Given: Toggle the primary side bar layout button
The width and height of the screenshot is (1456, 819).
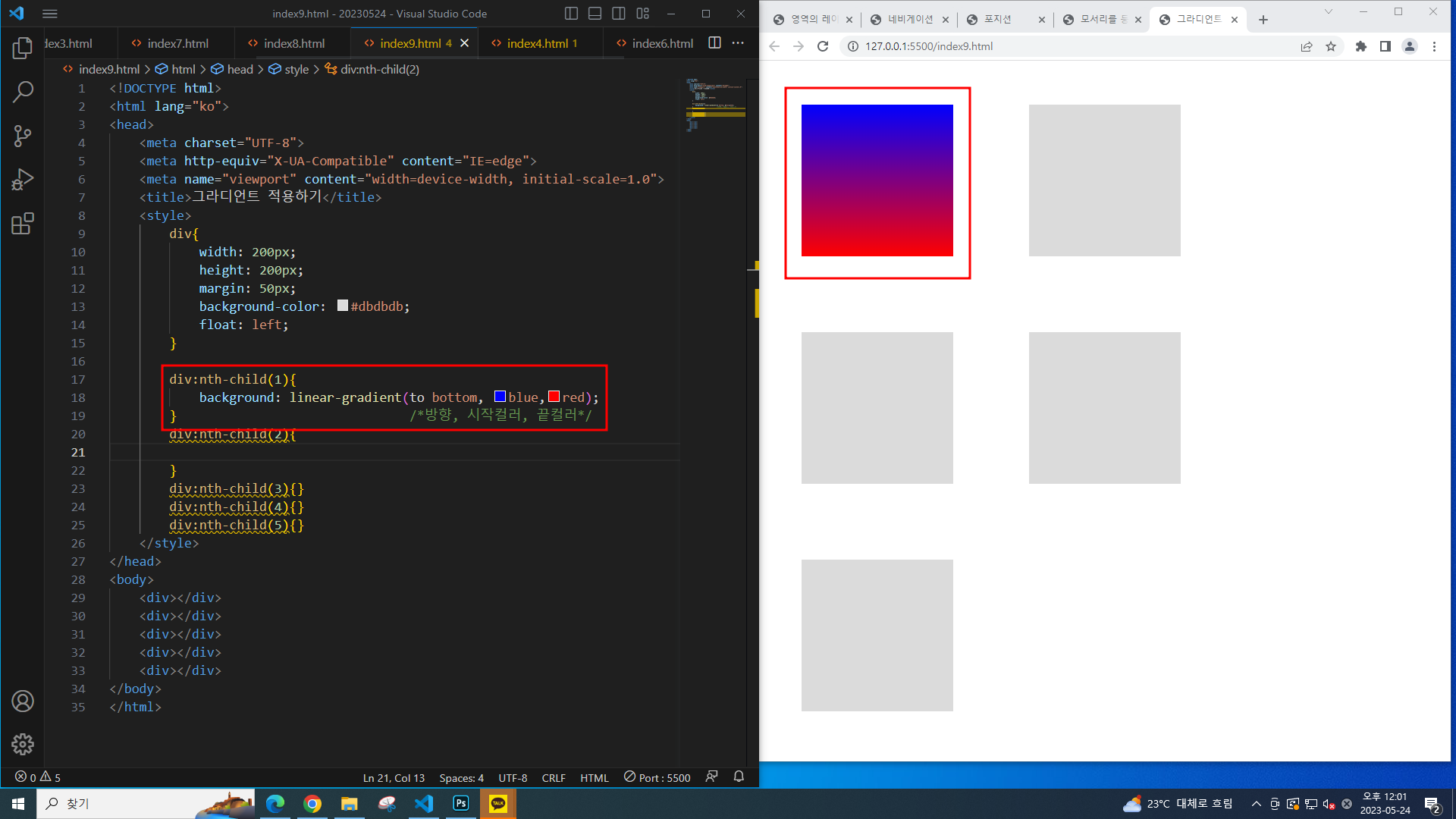Looking at the screenshot, I should point(572,14).
